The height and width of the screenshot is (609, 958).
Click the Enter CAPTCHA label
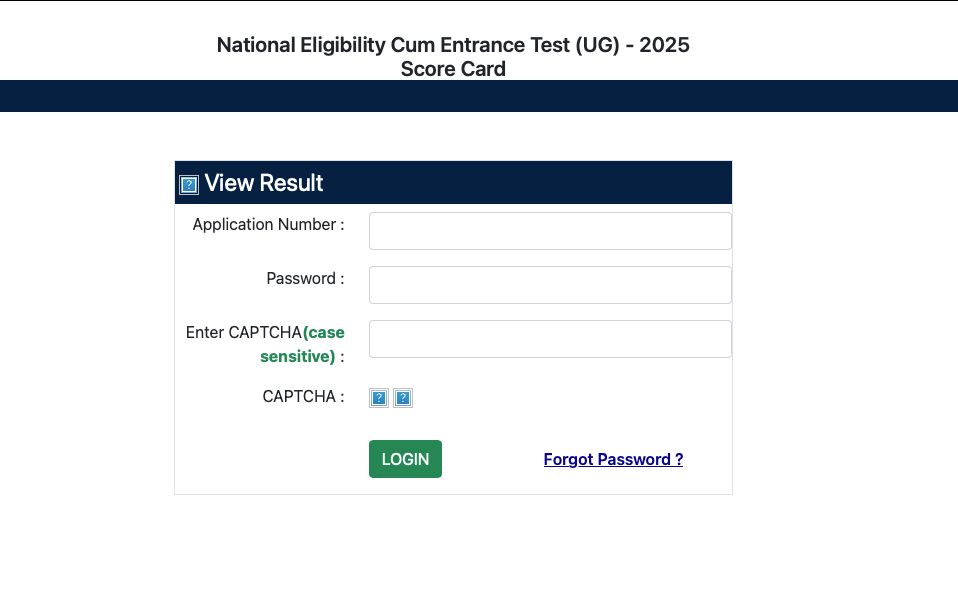(x=244, y=332)
